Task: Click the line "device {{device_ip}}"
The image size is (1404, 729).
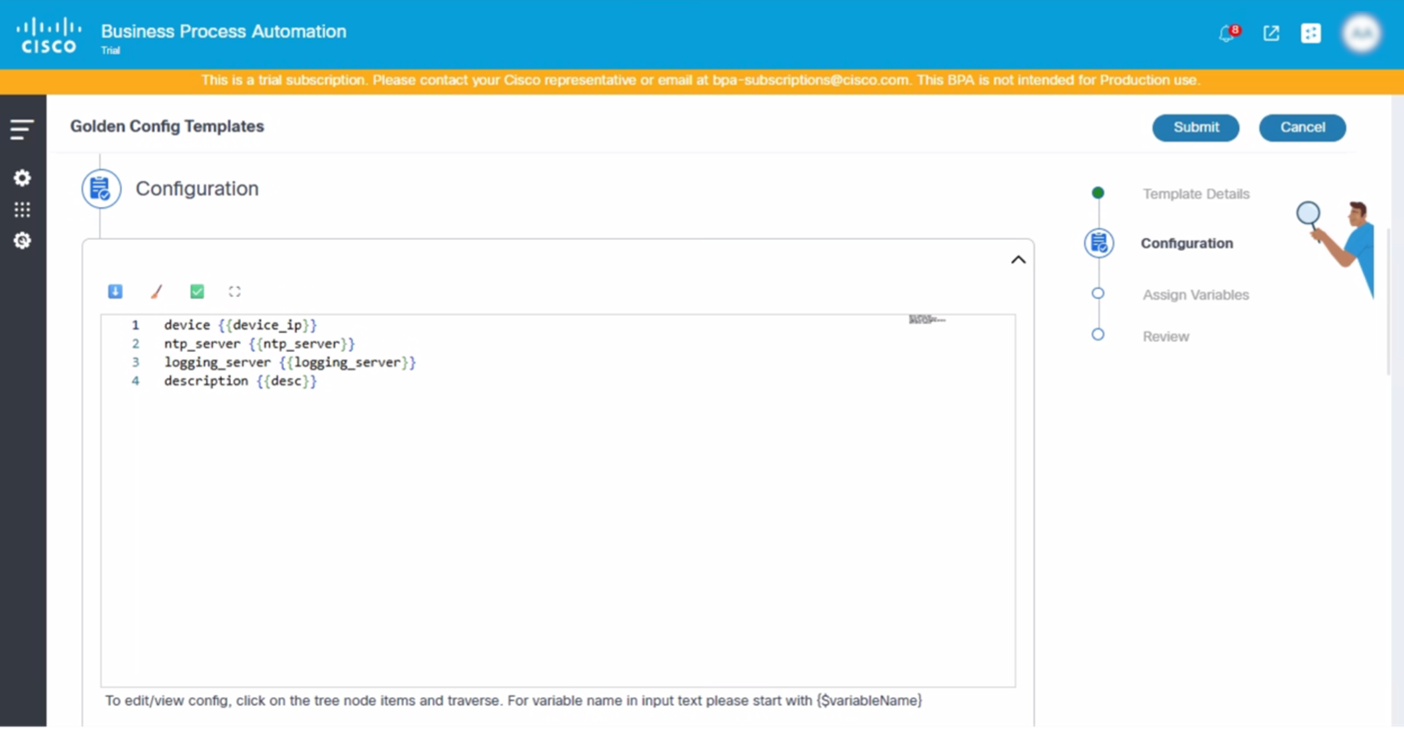Action: point(240,325)
